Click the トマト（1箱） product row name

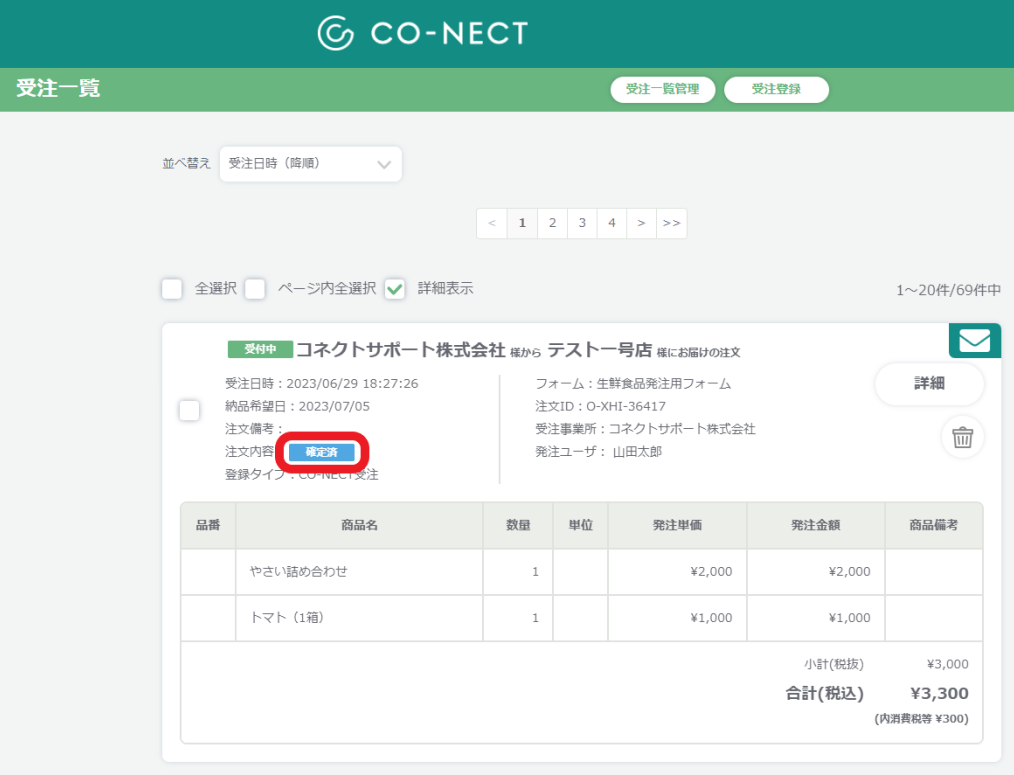[x=287, y=618]
